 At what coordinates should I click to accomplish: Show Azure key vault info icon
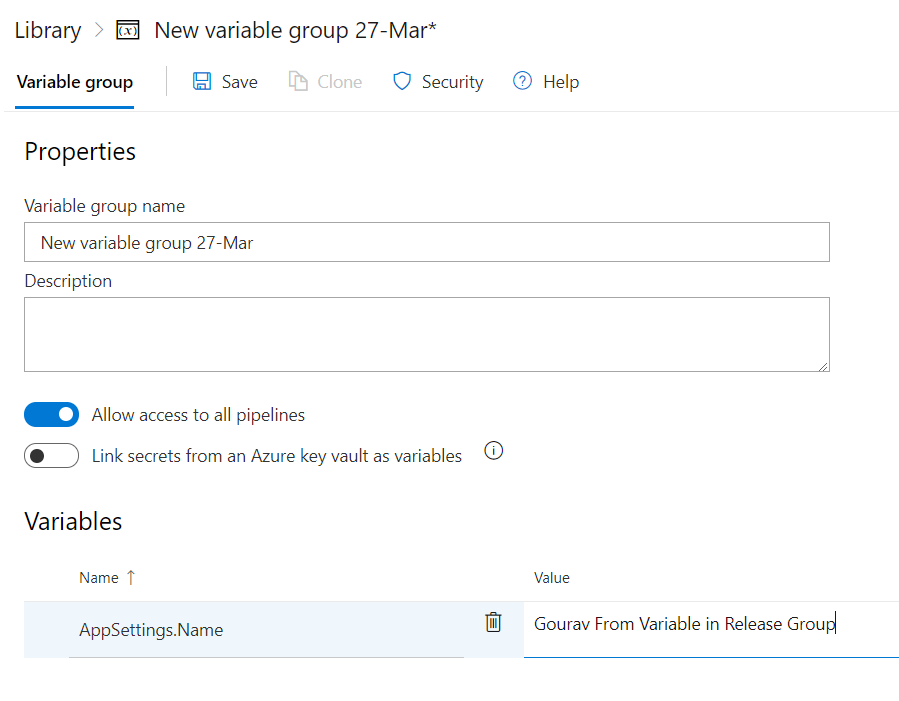[x=494, y=451]
